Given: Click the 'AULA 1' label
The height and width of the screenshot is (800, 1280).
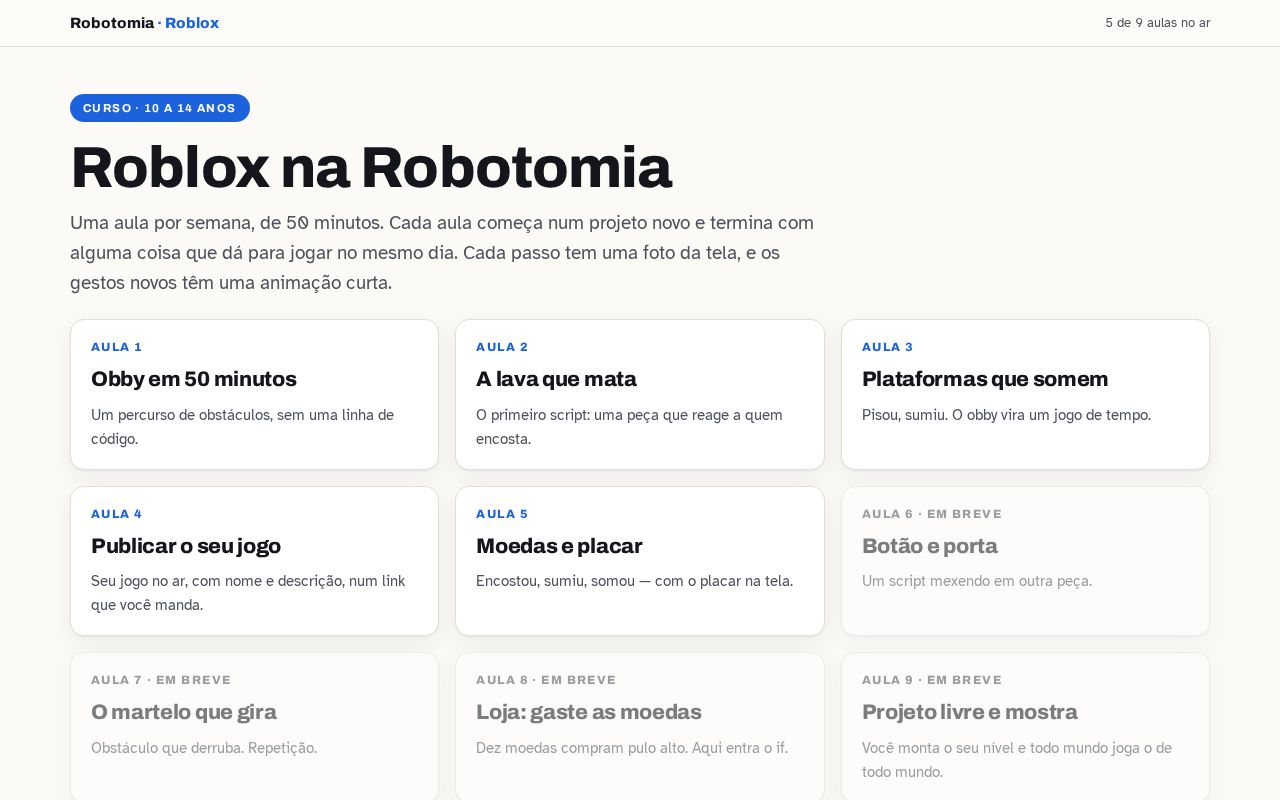Looking at the screenshot, I should pos(117,347).
